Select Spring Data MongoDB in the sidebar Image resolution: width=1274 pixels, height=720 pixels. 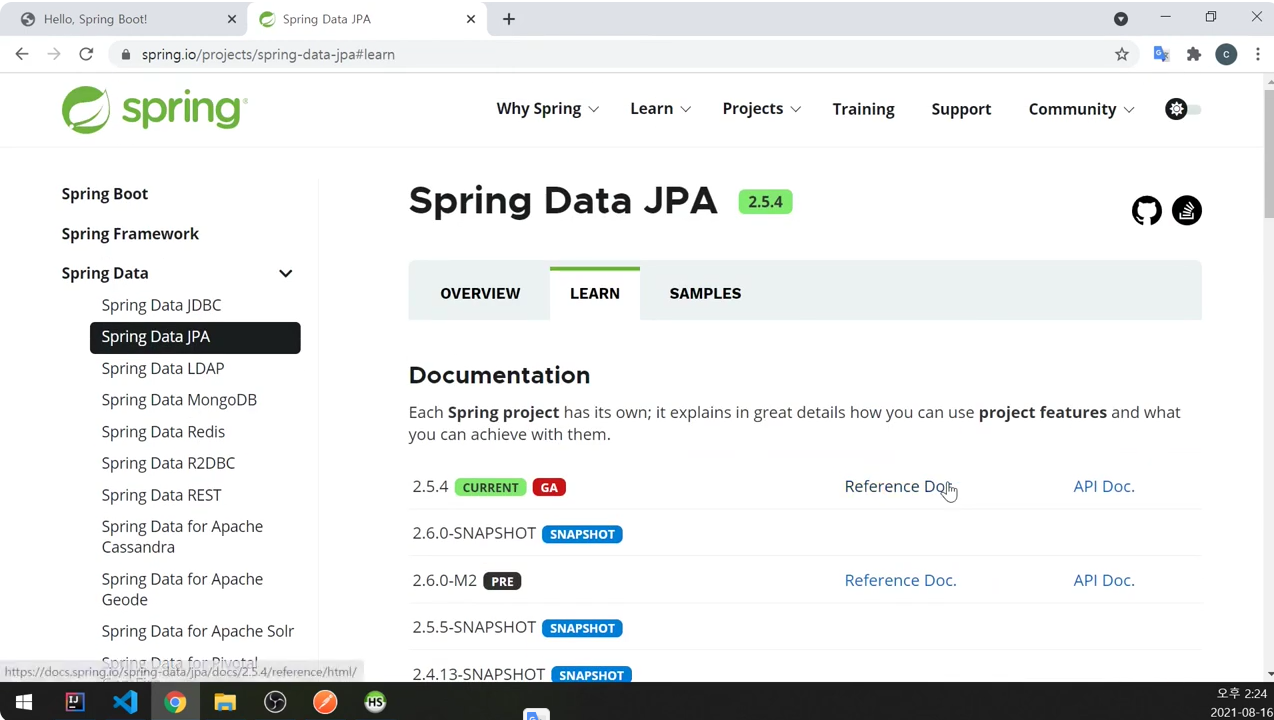click(x=179, y=400)
